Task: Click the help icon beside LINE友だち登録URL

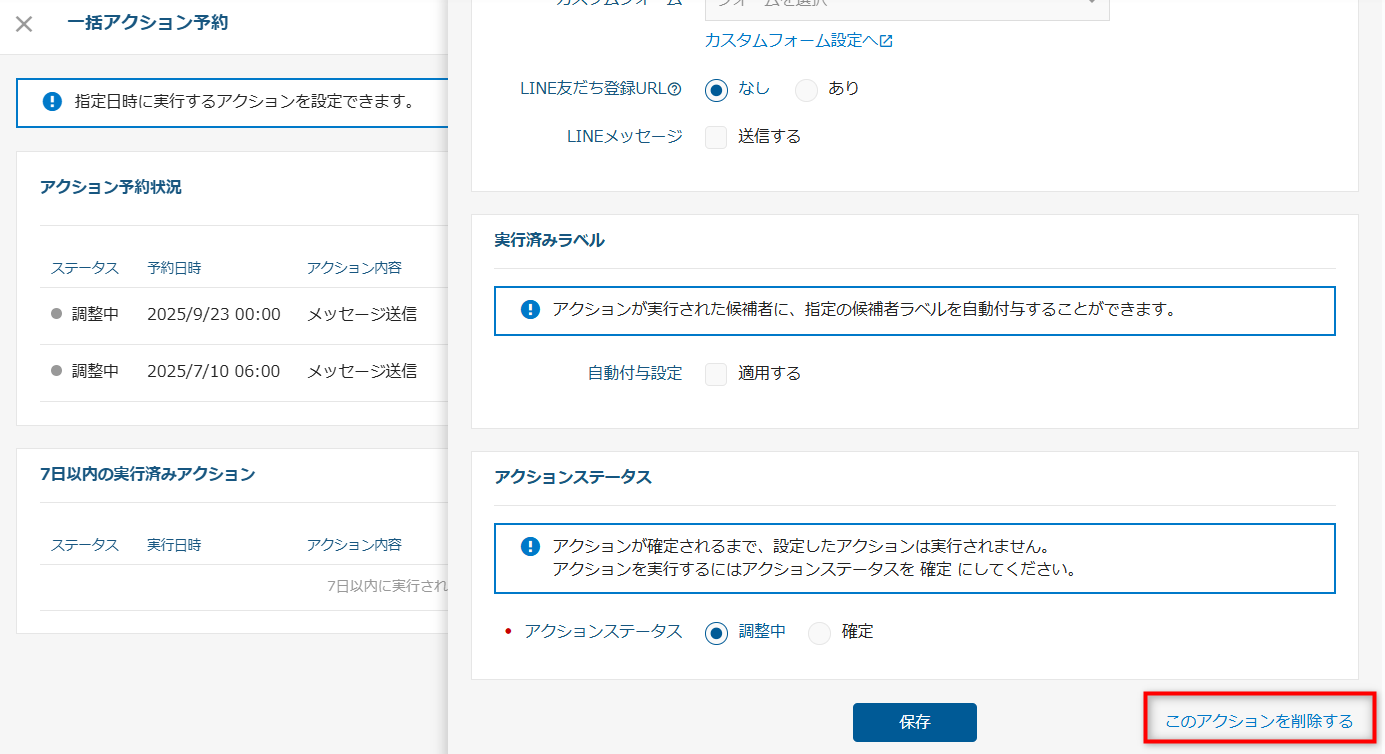Action: pos(675,89)
